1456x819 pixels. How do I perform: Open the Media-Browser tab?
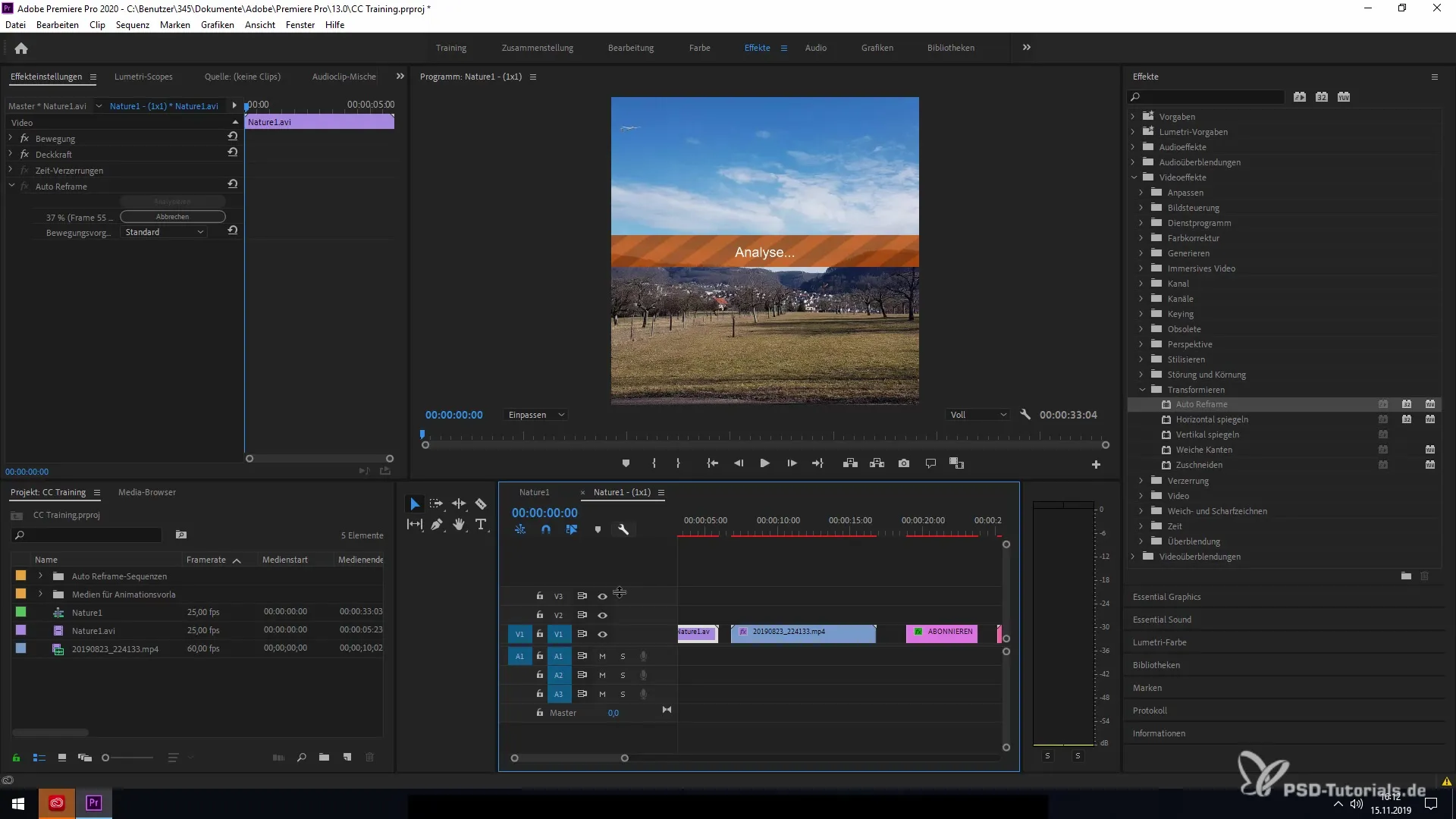point(147,492)
